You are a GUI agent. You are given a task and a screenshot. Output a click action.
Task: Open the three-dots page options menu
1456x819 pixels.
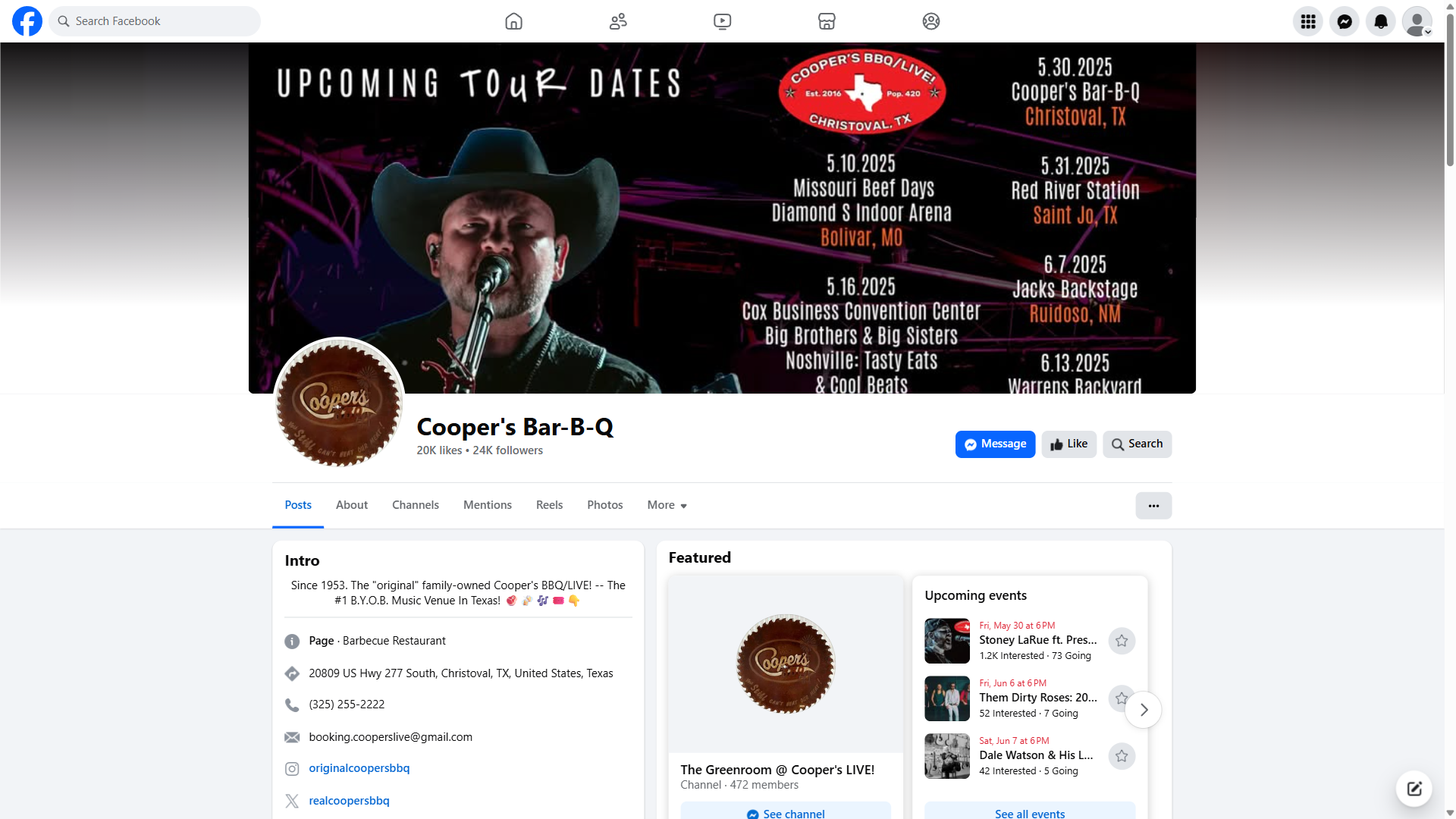(1153, 506)
